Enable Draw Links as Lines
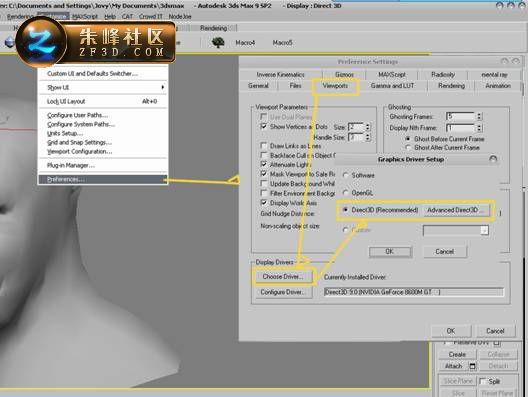528x397 pixels. 264,146
